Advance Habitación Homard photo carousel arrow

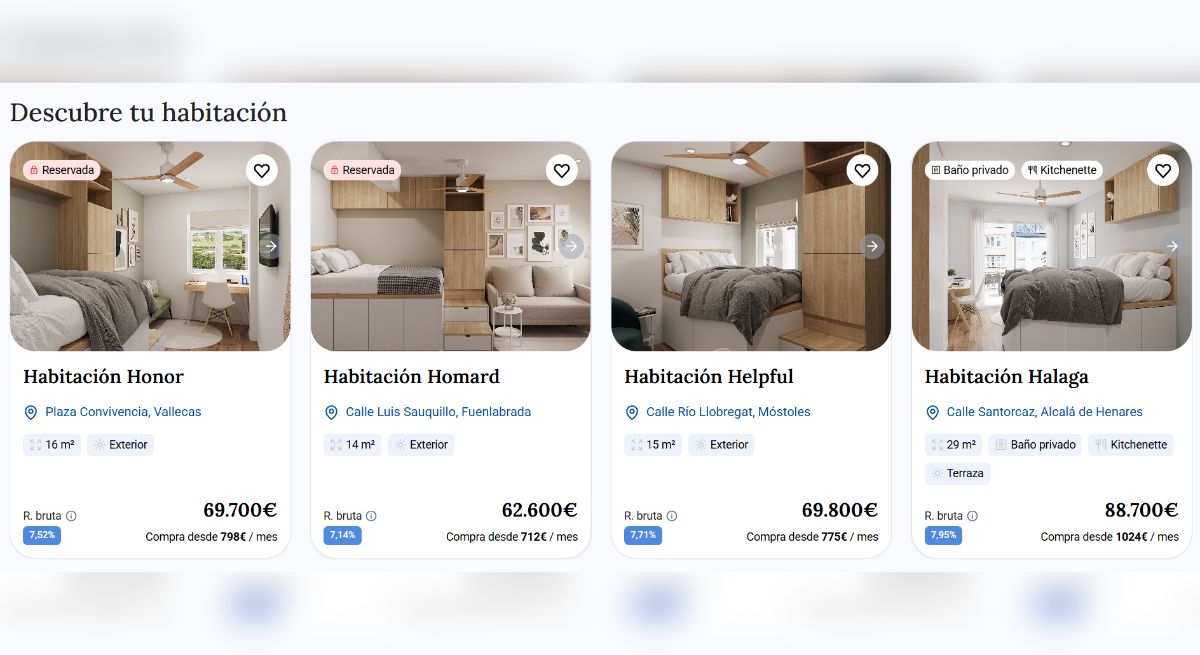click(571, 246)
